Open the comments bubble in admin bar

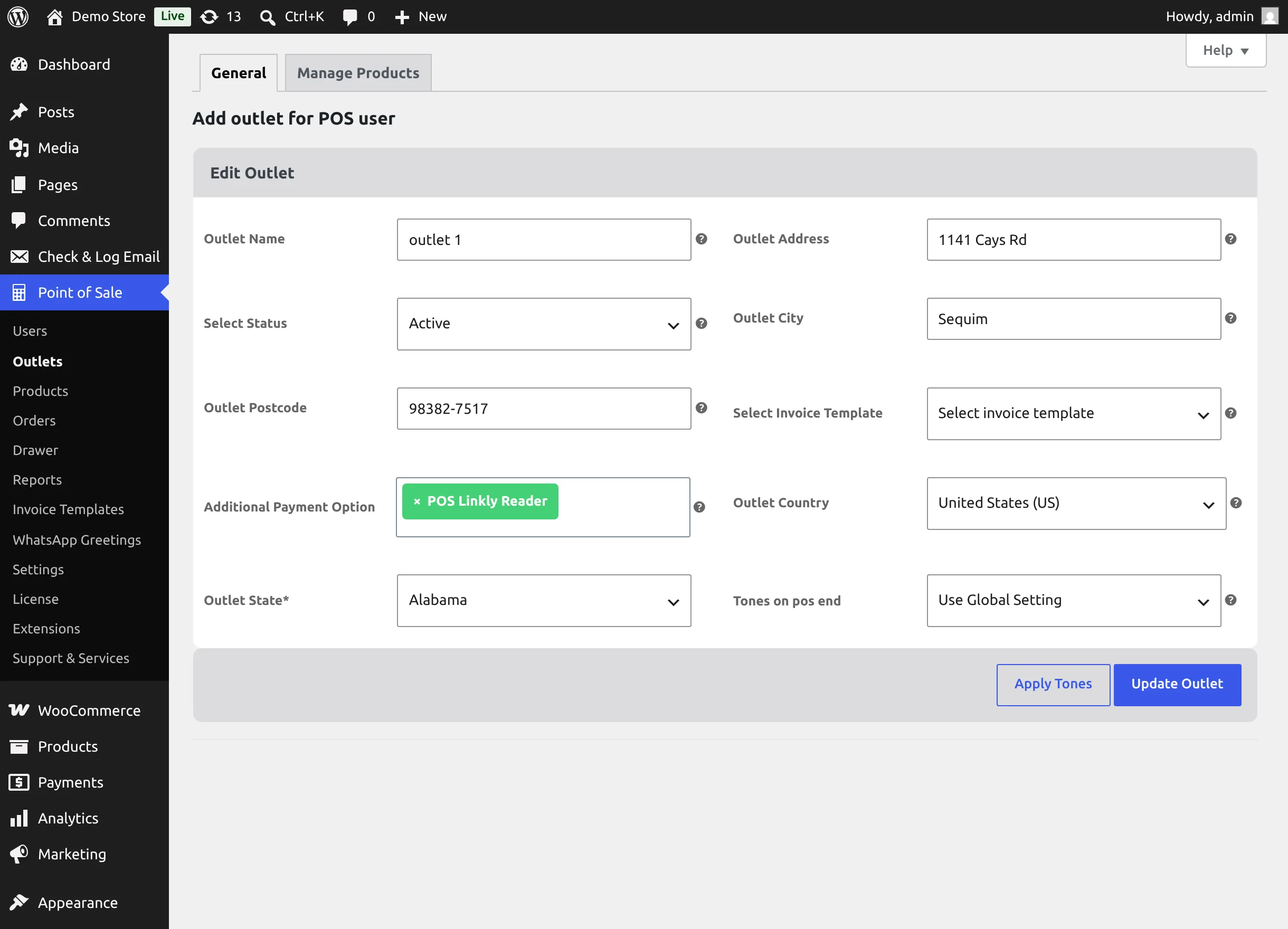tap(350, 17)
